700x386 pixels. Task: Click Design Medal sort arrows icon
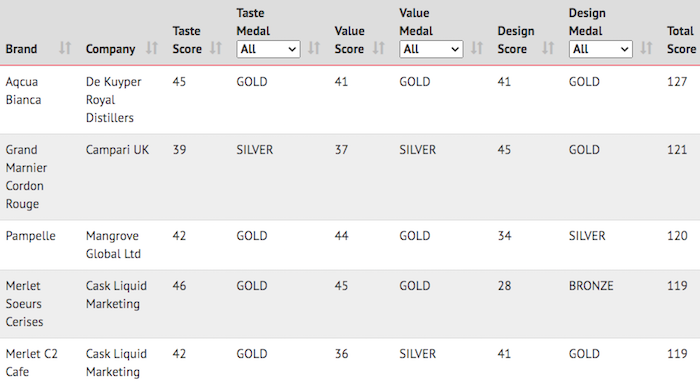(x=646, y=48)
